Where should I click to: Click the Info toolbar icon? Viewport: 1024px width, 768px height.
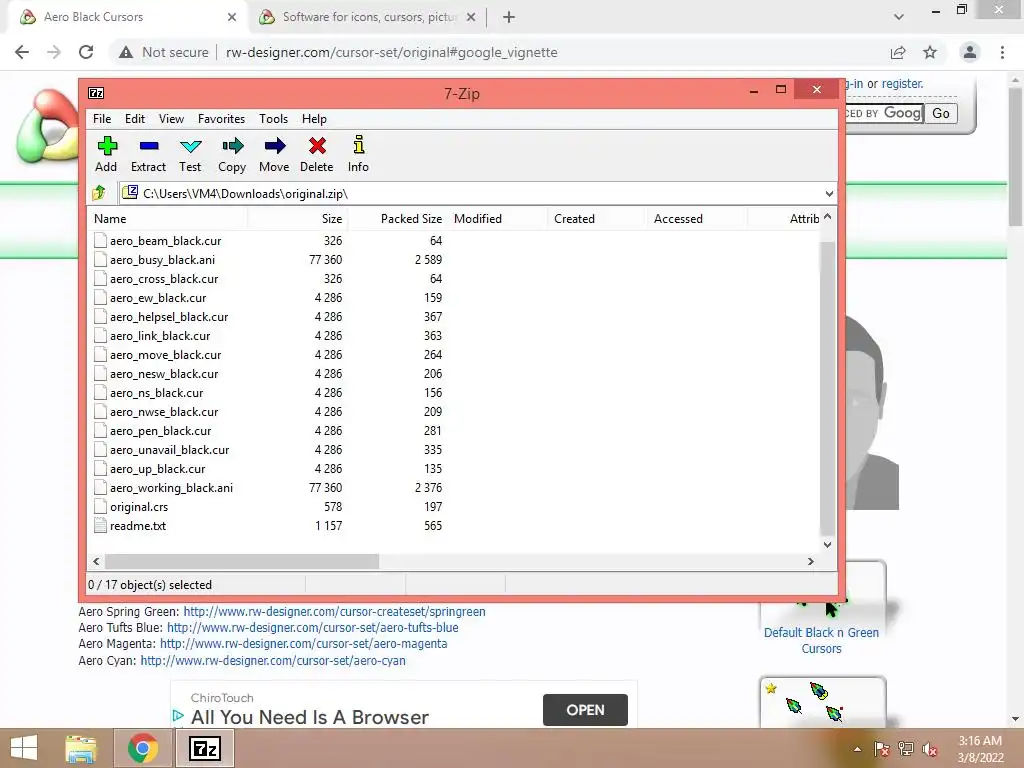pyautogui.click(x=359, y=145)
